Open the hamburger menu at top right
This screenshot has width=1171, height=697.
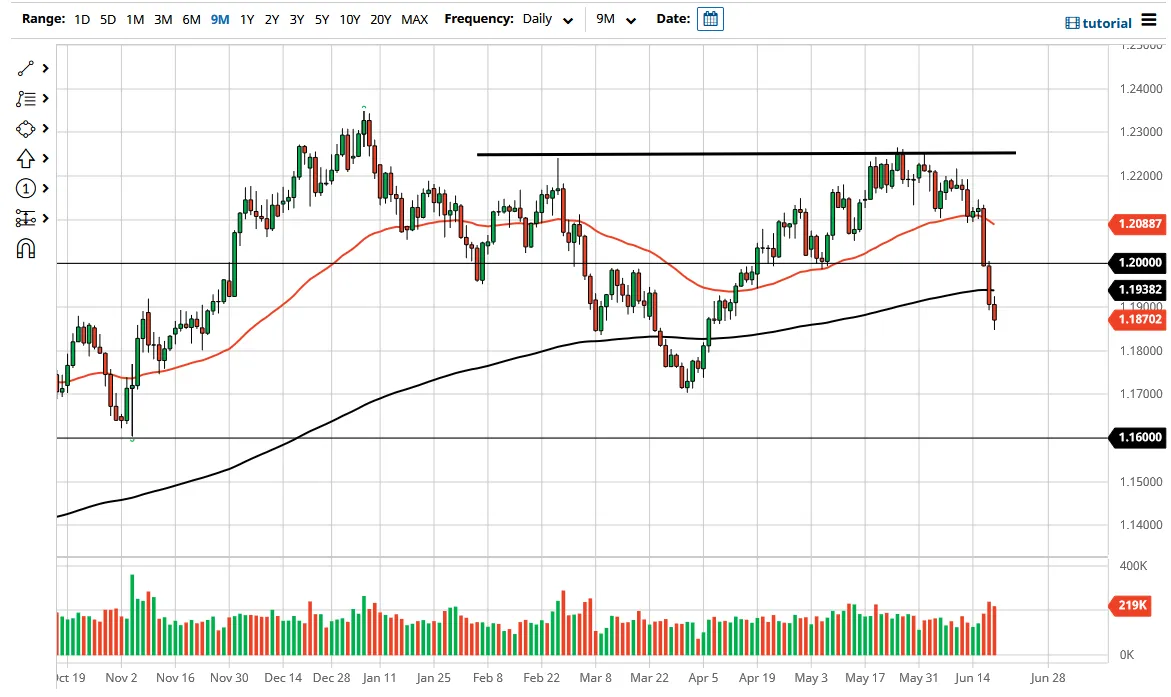pos(1149,20)
